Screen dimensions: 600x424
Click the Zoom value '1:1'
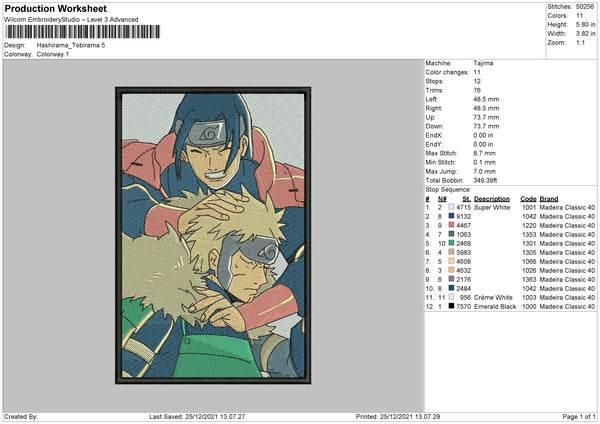(580, 42)
